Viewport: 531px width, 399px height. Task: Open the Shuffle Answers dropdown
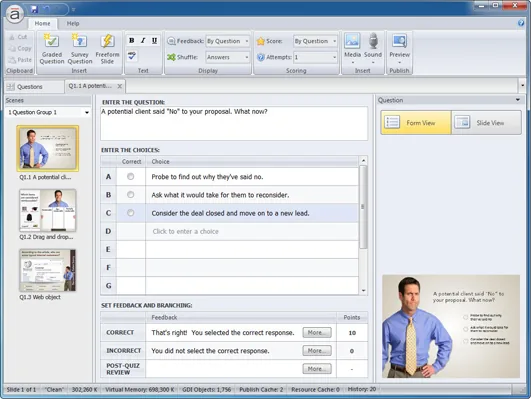tap(228, 57)
